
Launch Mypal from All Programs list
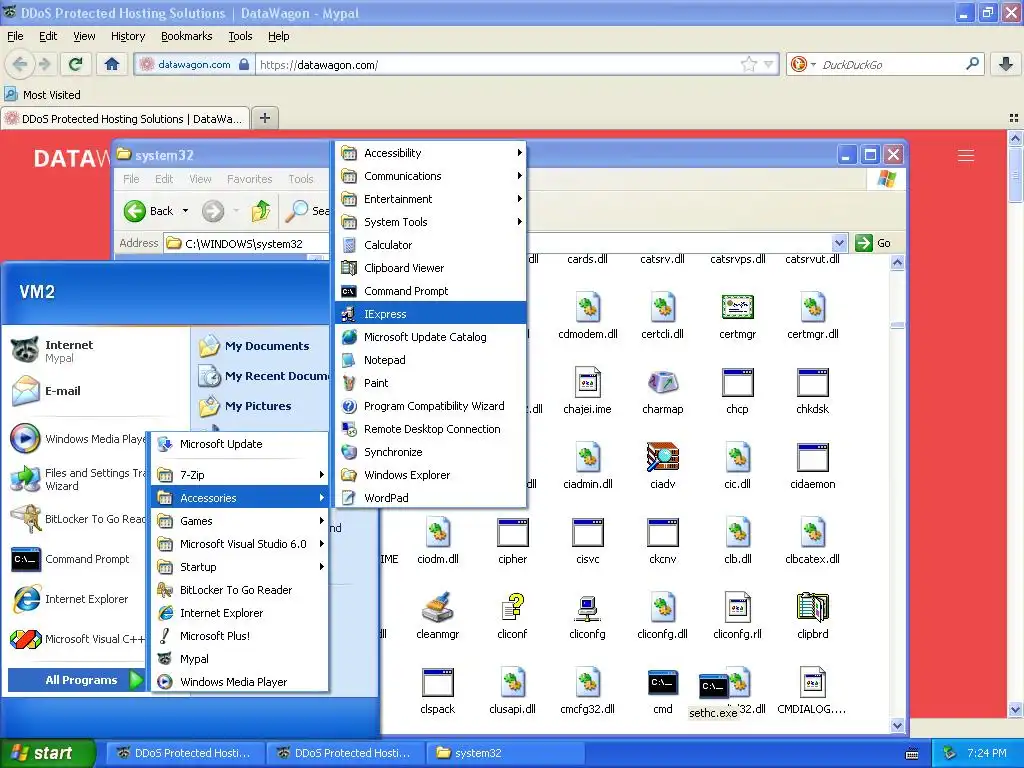pos(240,659)
